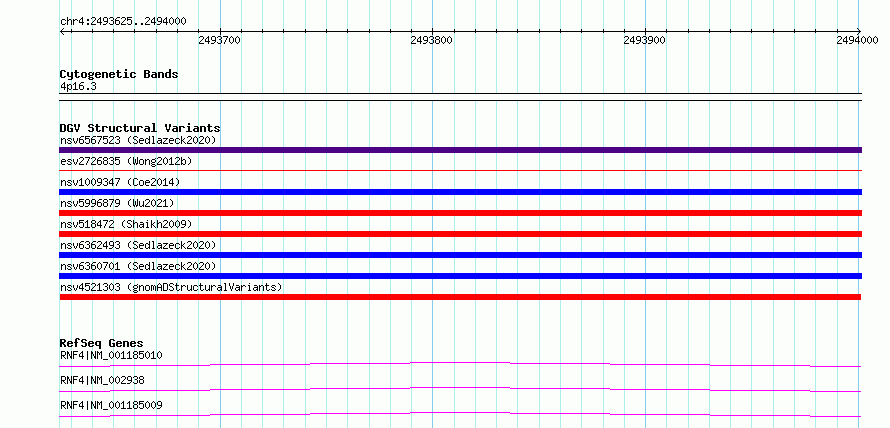Screen dimensions: 890x428
Task: Click the magenta NM_001185010 intron line
Action: 460,364
